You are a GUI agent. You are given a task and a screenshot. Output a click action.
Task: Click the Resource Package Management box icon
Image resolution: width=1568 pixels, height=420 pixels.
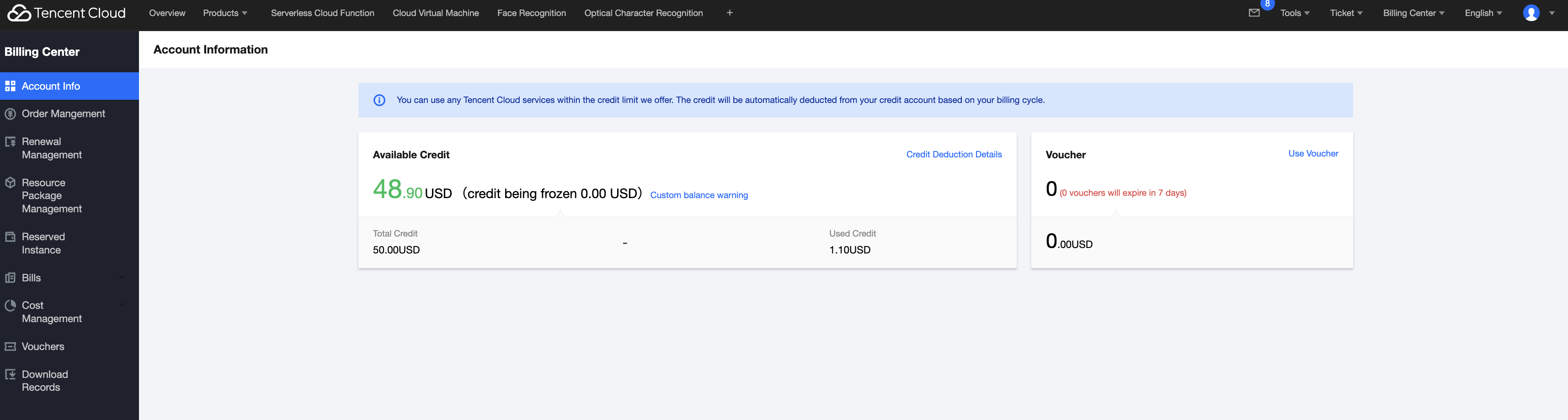11,183
